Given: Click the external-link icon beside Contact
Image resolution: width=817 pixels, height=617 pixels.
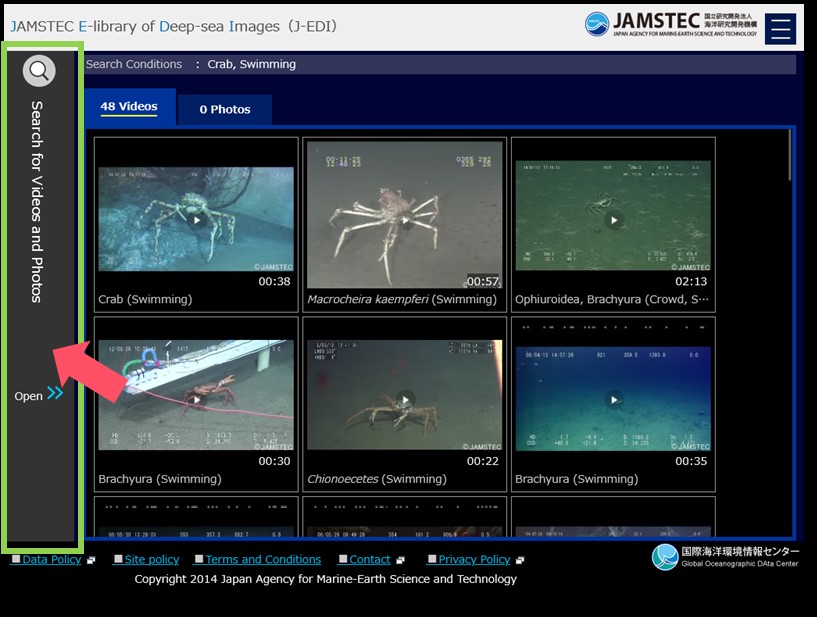Looking at the screenshot, I should pos(400,560).
